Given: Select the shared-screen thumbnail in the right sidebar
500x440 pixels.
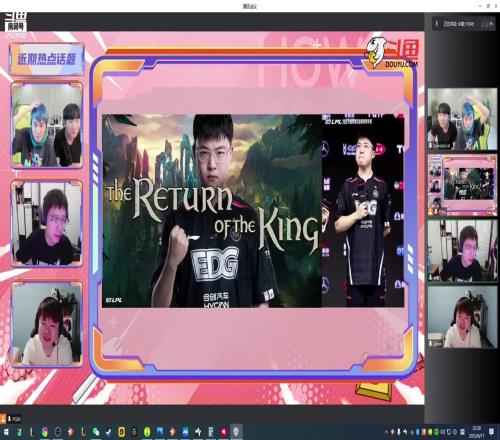Looking at the screenshot, I should tap(462, 185).
